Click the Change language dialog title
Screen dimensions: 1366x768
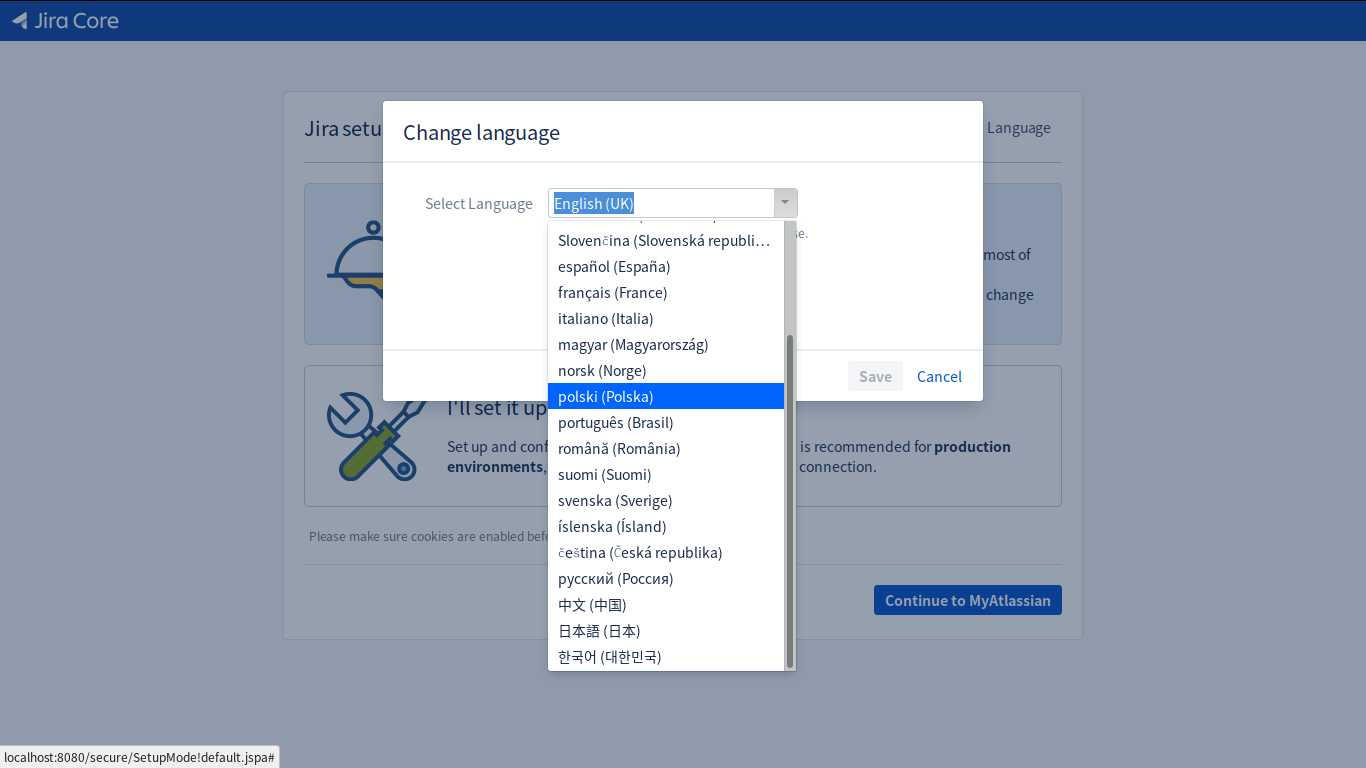tap(481, 132)
